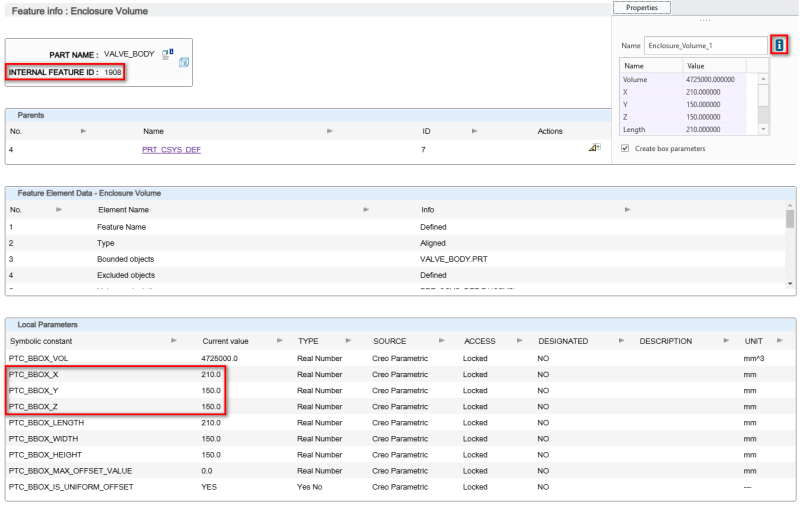Click sort arrow beside the UNIT column
Screen dimensions: 800x505
pyautogui.click(x=779, y=341)
